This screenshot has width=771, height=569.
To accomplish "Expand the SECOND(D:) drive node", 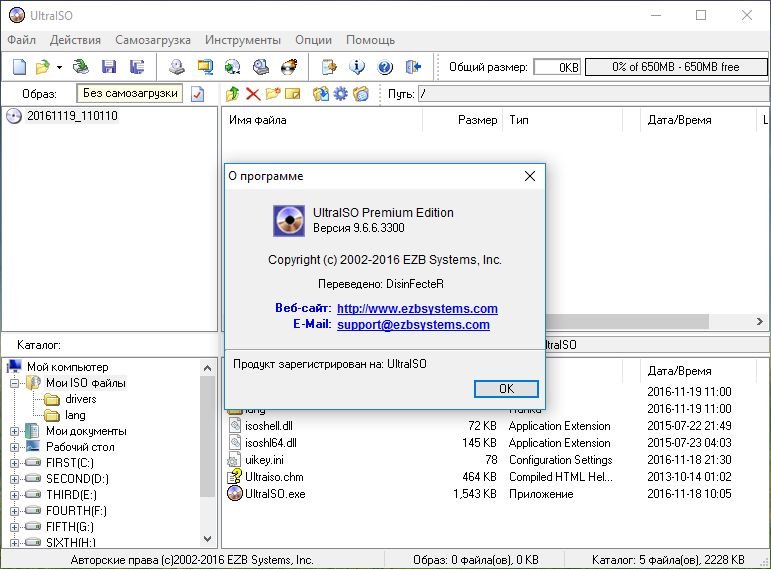I will click(14, 479).
